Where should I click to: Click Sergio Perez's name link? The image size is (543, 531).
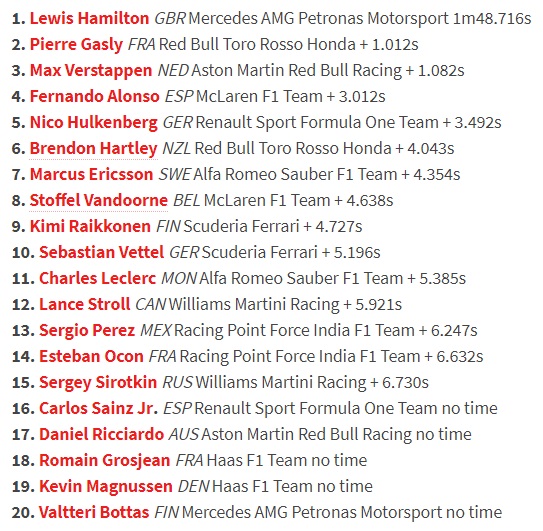(87, 330)
